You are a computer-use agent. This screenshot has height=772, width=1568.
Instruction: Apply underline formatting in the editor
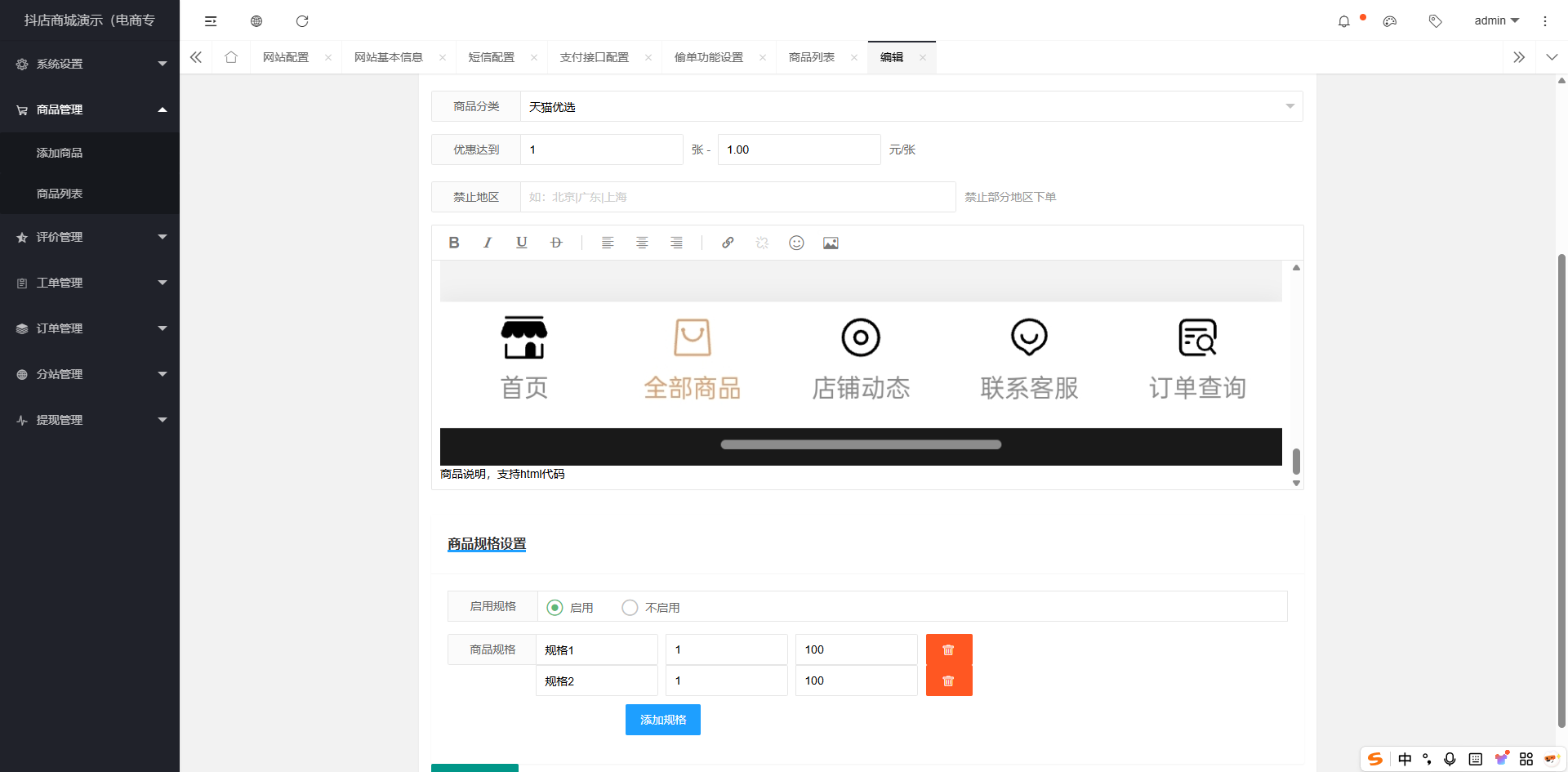pyautogui.click(x=522, y=242)
